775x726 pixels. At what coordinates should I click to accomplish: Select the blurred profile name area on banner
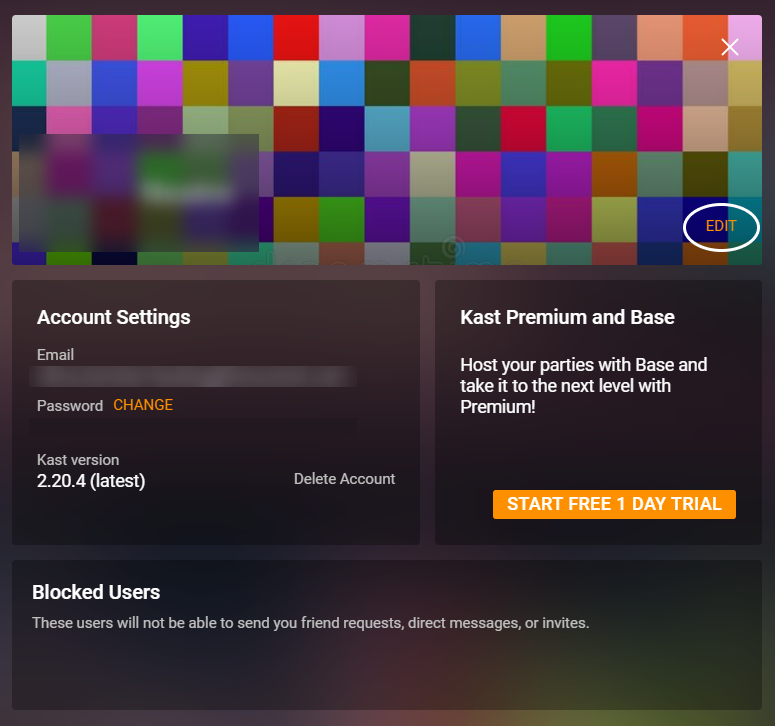tap(139, 192)
